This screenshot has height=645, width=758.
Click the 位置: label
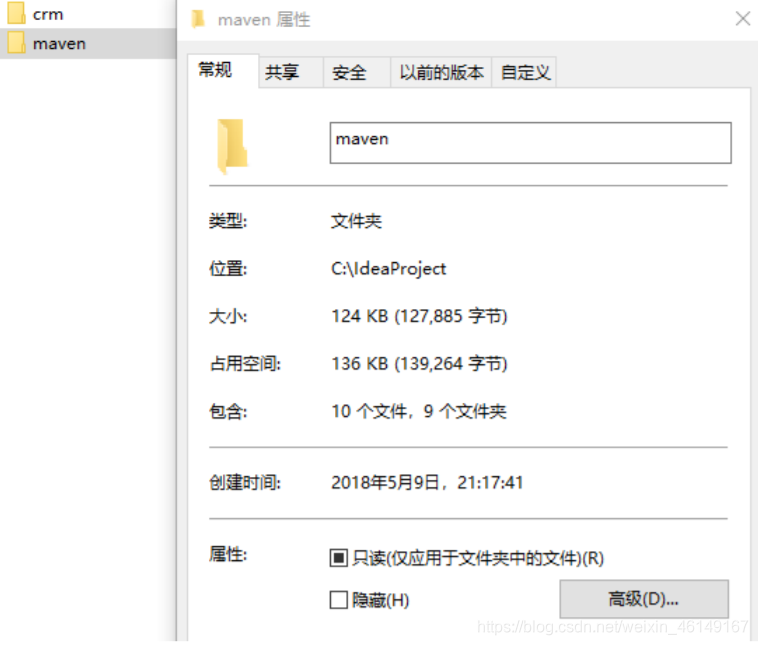[228, 268]
